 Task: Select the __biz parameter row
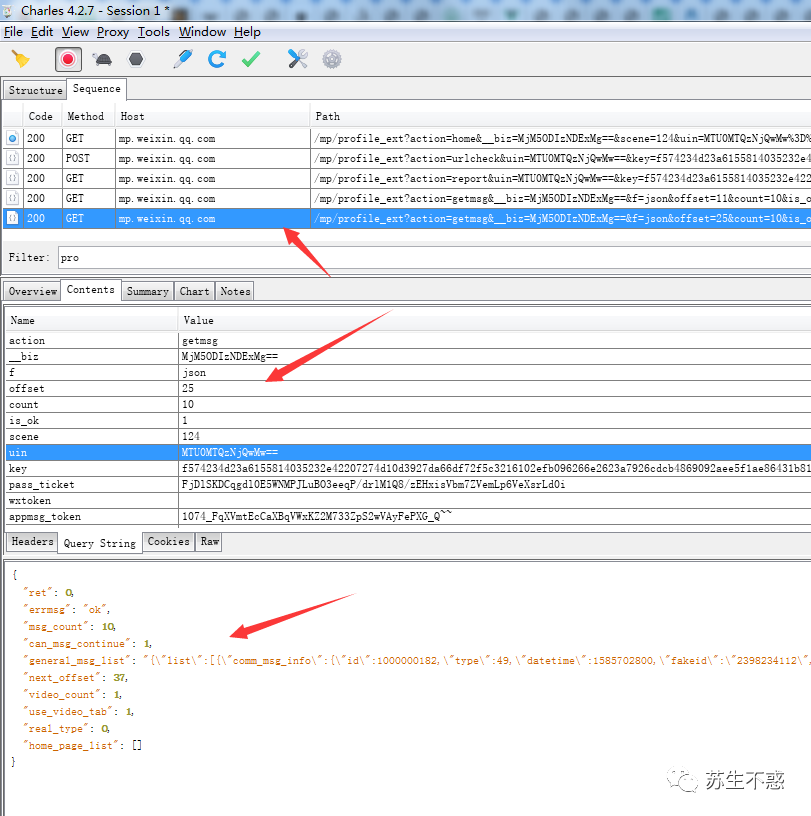[408, 356]
